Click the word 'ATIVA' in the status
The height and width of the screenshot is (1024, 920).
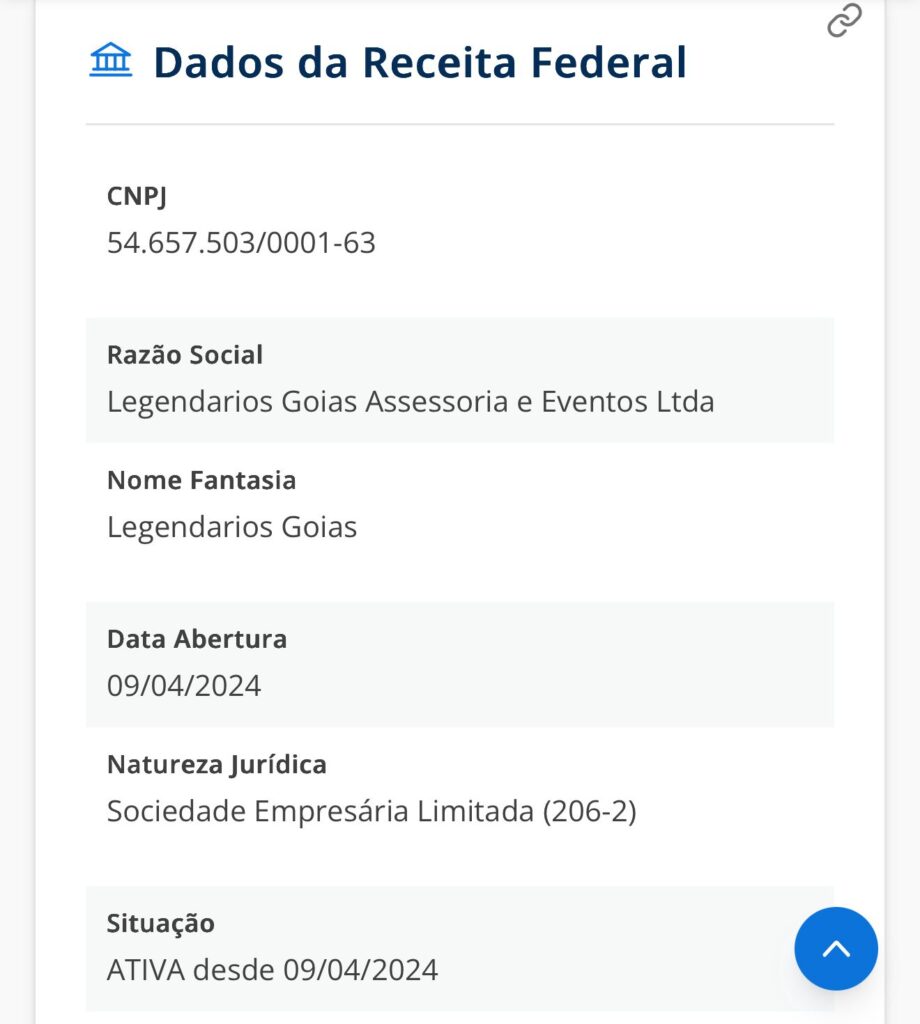coord(146,970)
